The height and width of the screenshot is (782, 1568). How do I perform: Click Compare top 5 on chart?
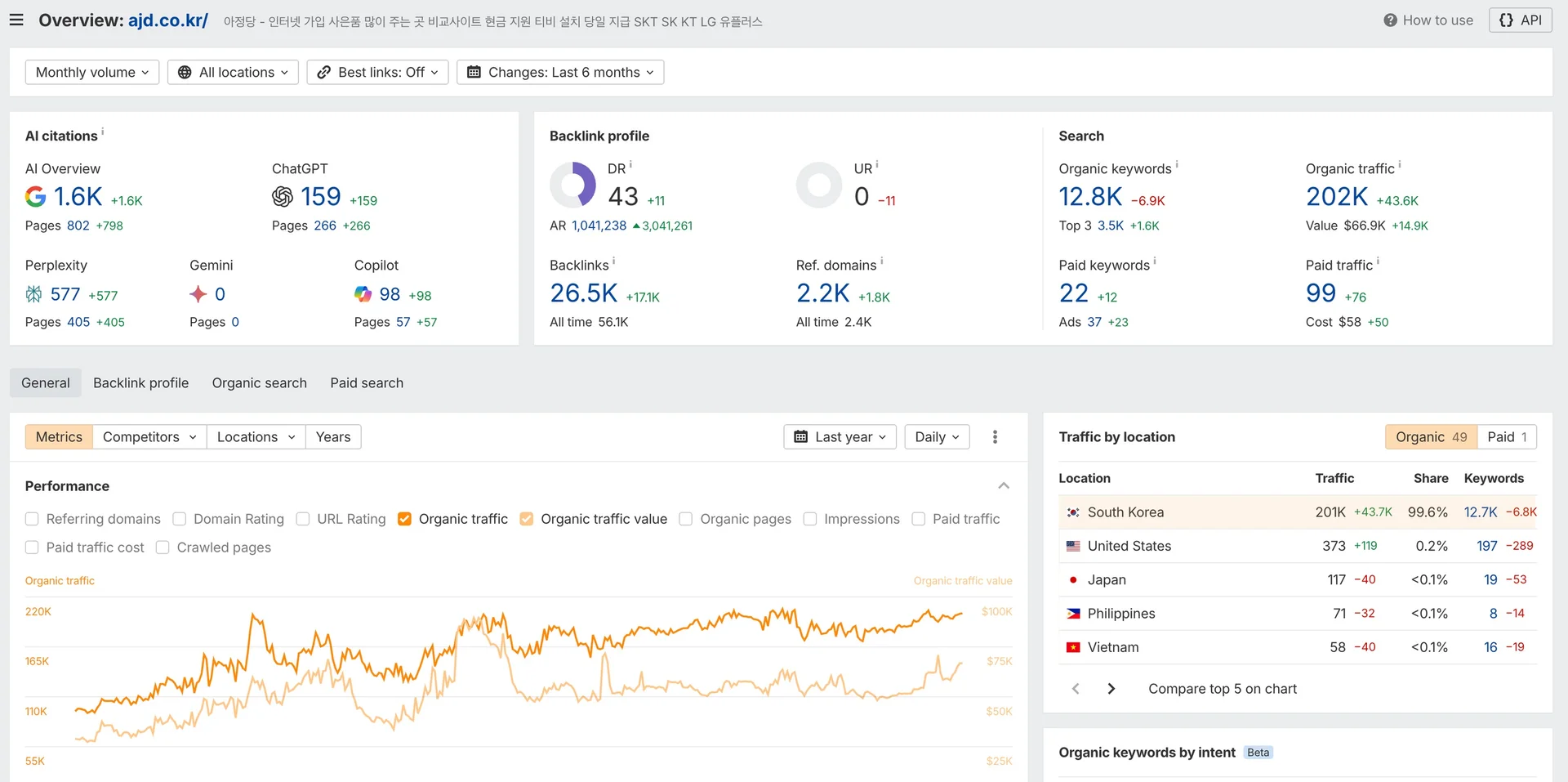coord(1223,688)
